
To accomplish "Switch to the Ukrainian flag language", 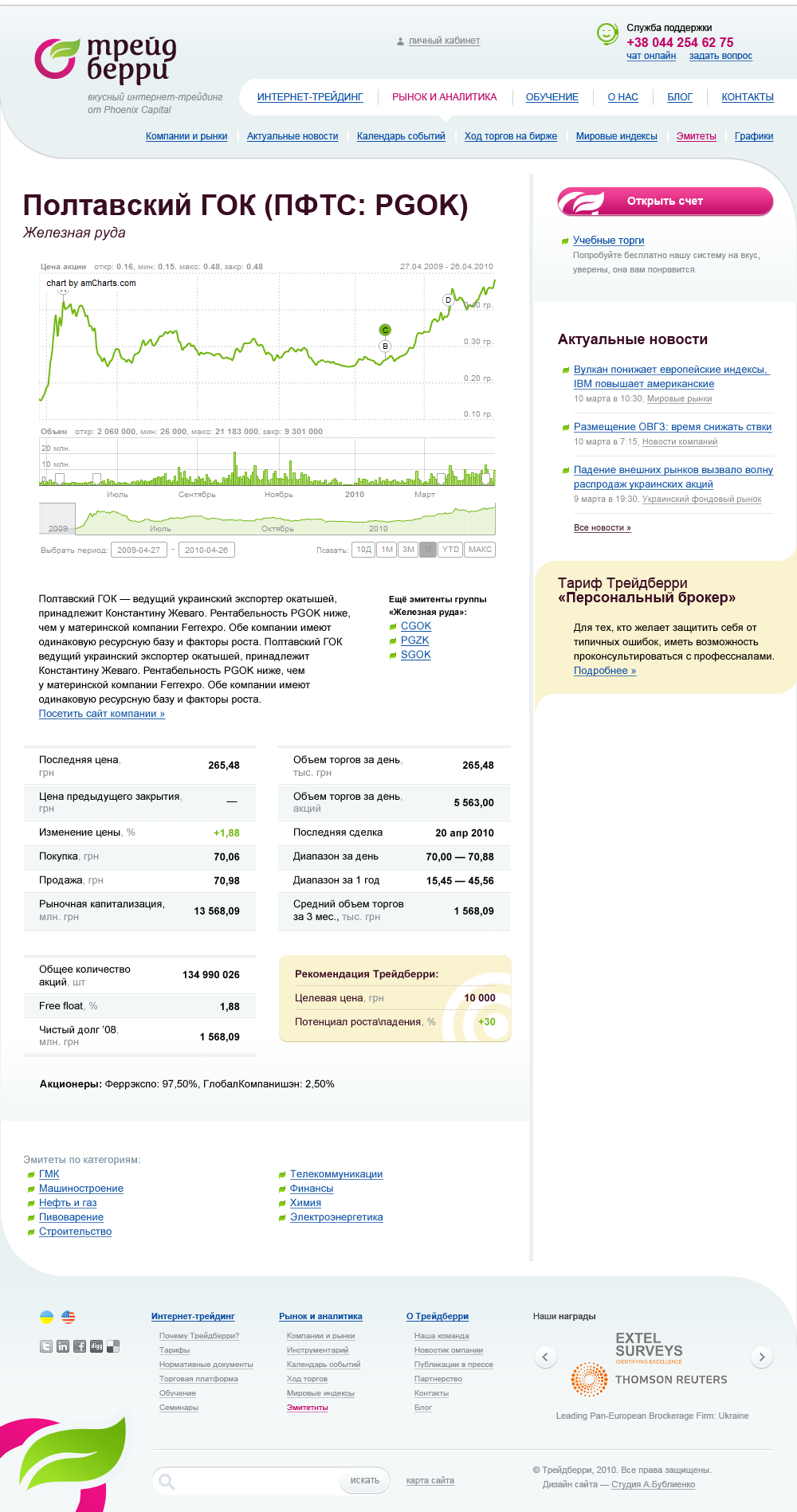I will (x=47, y=1317).
